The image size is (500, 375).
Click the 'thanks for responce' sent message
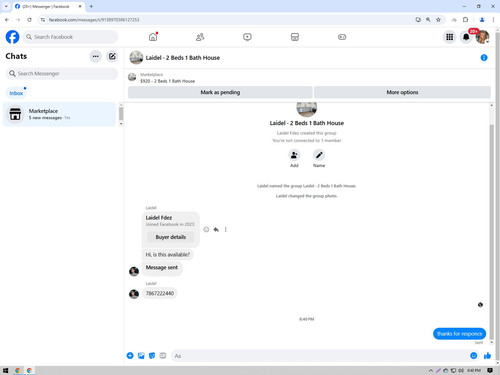459,334
